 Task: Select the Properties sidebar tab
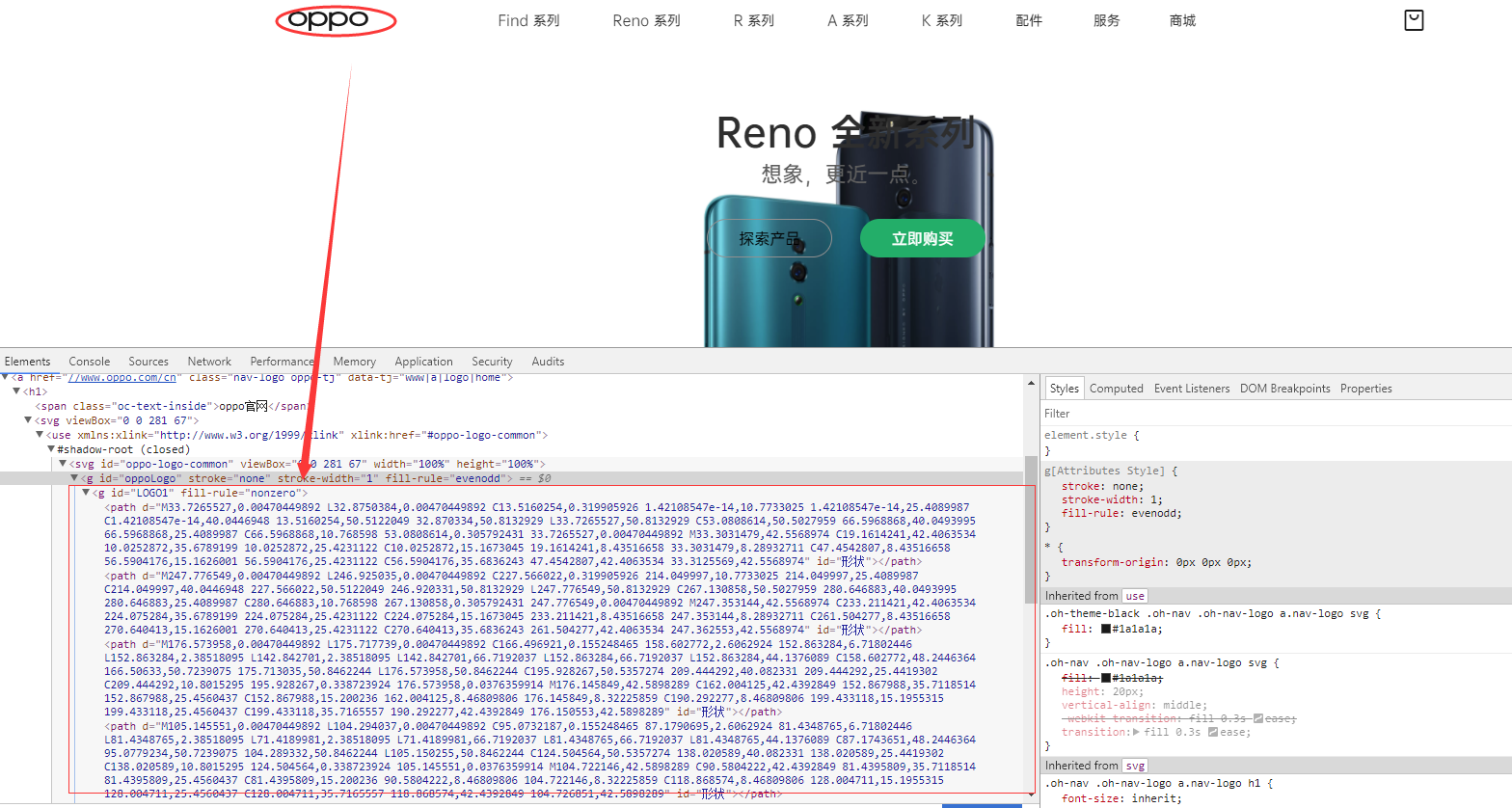(1366, 389)
